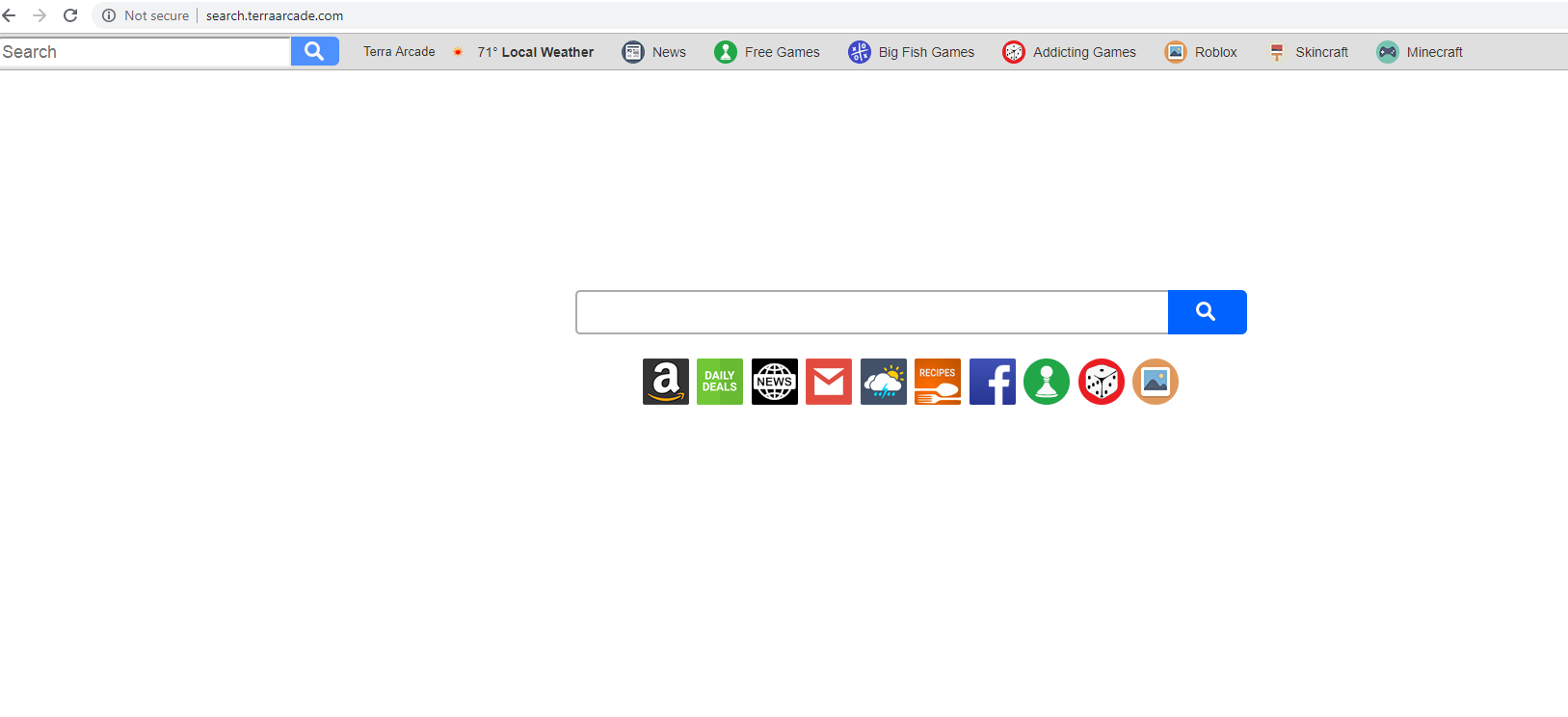Image resolution: width=1568 pixels, height=717 pixels.
Task: Click the toolbar search magnifier button
Action: (315, 51)
